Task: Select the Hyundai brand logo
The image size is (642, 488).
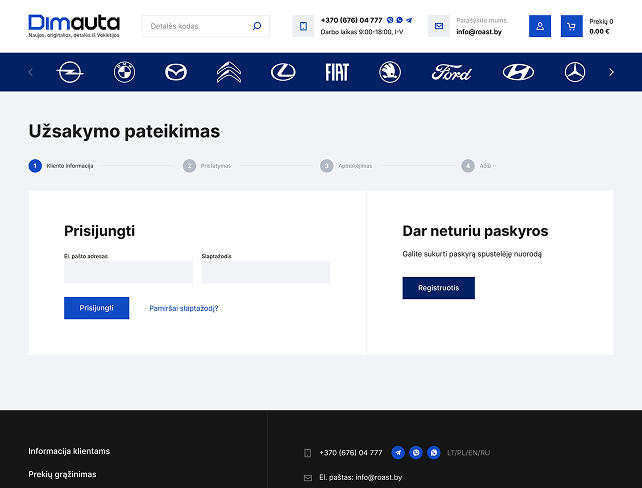Action: [518, 72]
